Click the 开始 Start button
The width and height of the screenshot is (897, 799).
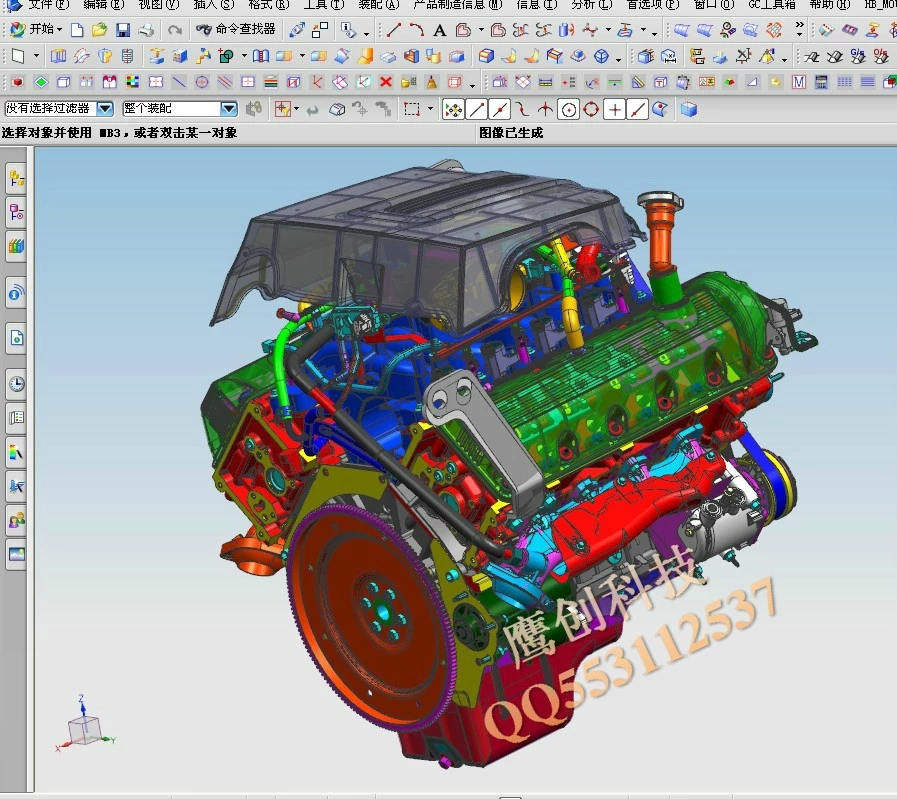(x=34, y=30)
